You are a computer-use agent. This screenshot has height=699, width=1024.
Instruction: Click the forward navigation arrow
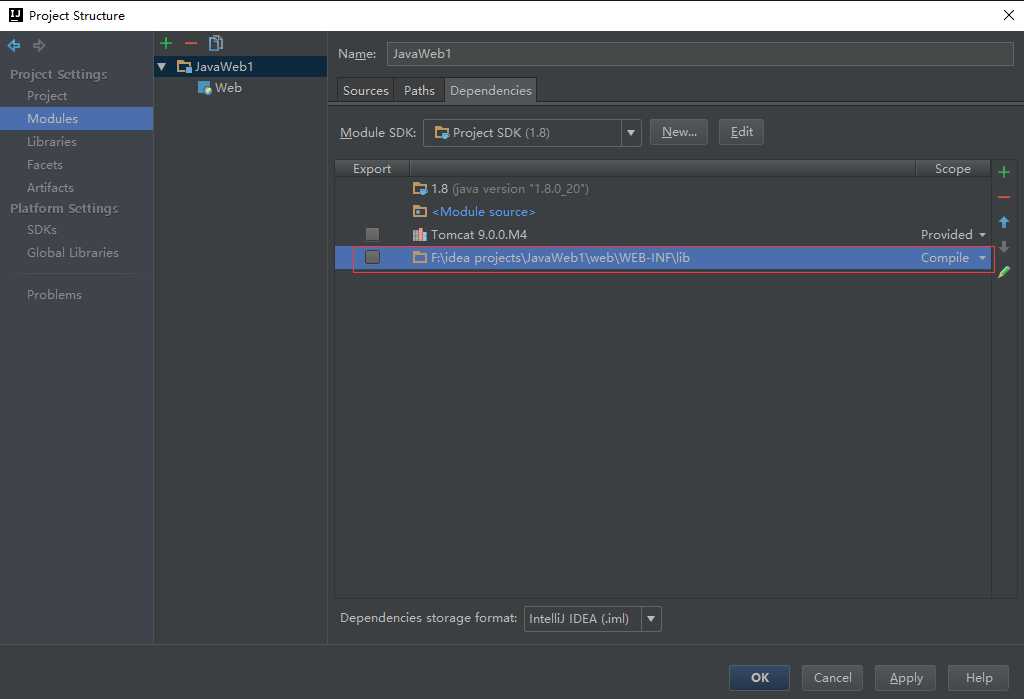pos(39,45)
